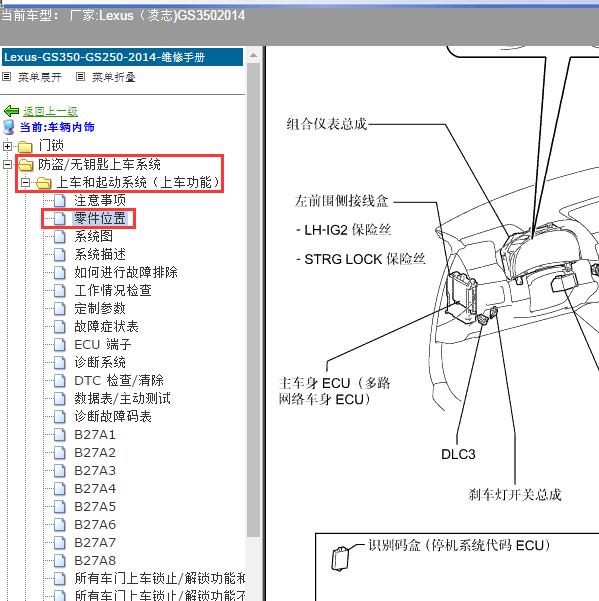Screen dimensions: 599x601
Task: Open the 诊断故障码表 page
Action: pos(113,417)
